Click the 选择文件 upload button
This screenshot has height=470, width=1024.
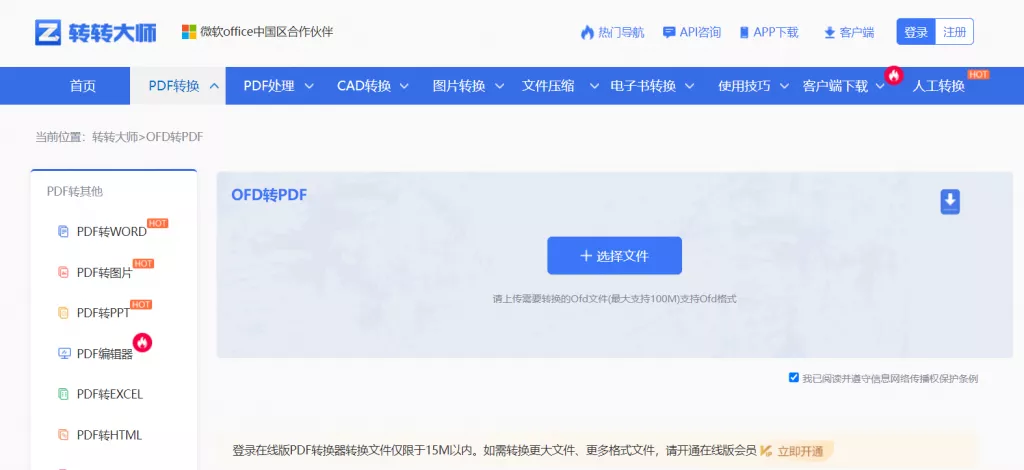pos(615,255)
